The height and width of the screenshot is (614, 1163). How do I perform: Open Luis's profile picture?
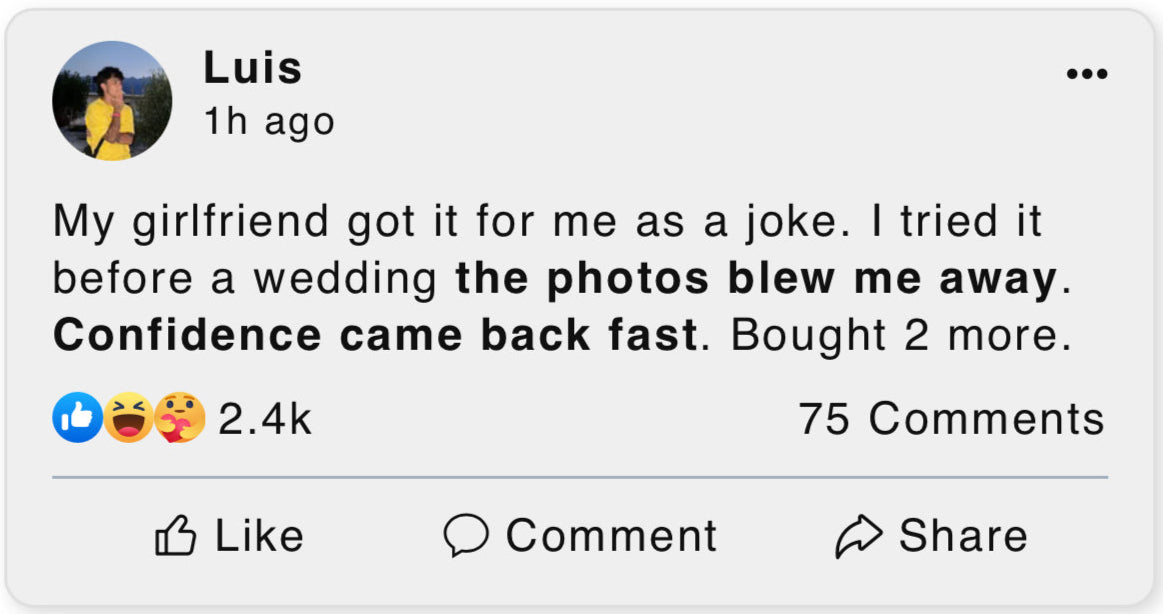[x=111, y=101]
